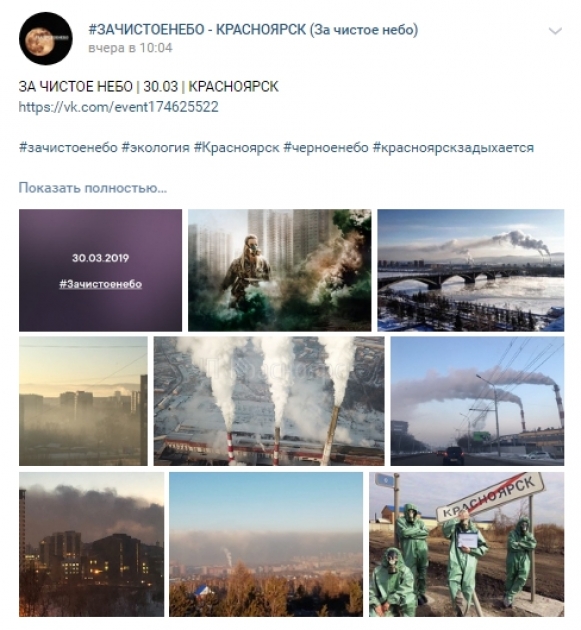581x630 pixels.
Task: Open the gas mask person photo
Action: click(280, 270)
